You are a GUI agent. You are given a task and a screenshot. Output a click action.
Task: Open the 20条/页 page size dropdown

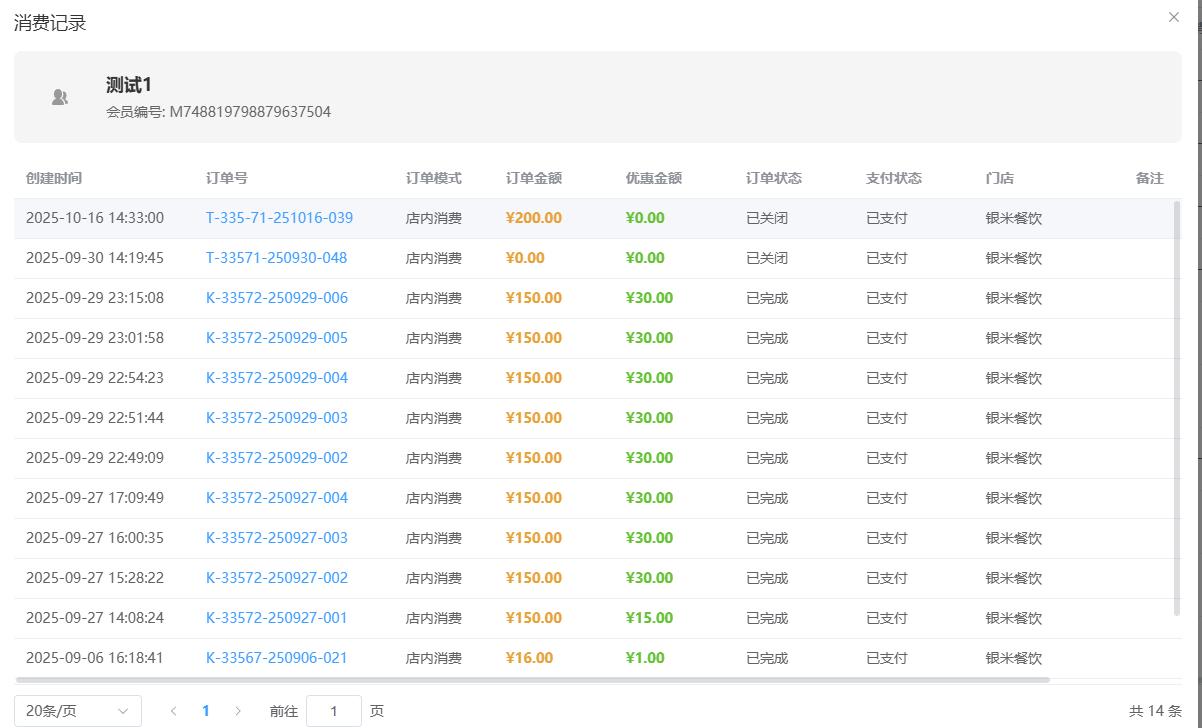click(x=78, y=711)
